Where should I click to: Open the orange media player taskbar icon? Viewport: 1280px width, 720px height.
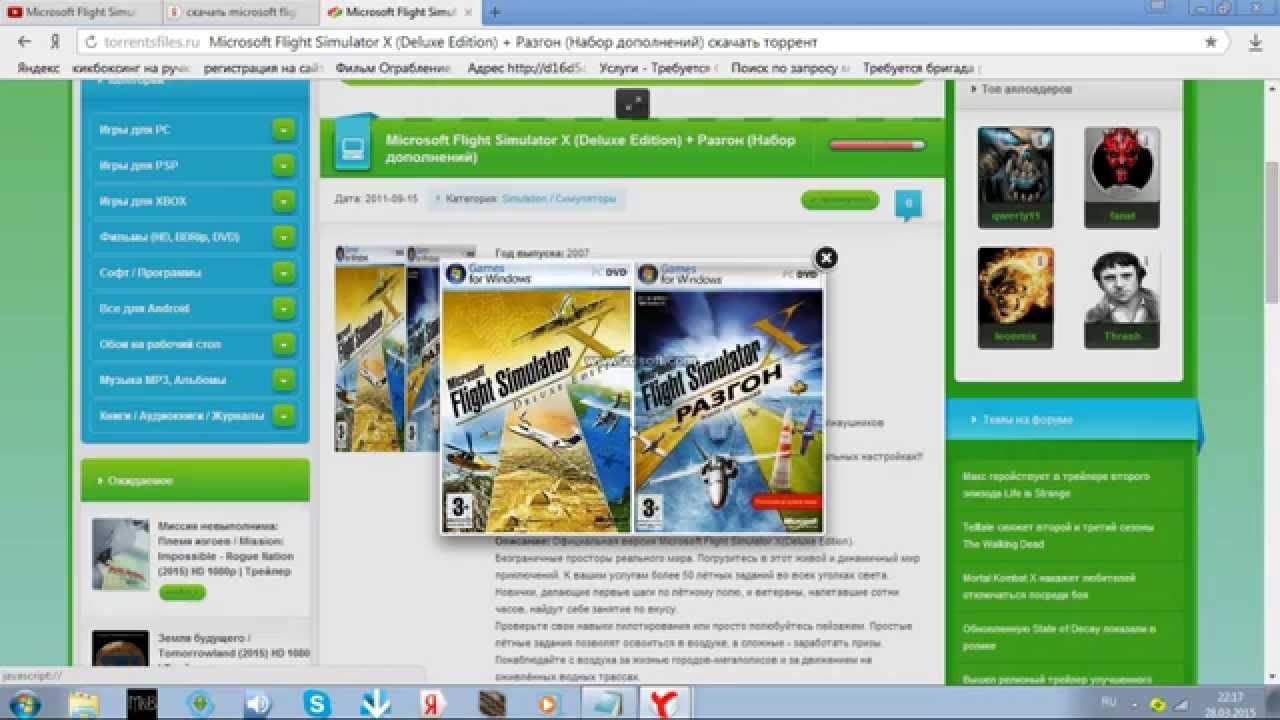click(548, 704)
